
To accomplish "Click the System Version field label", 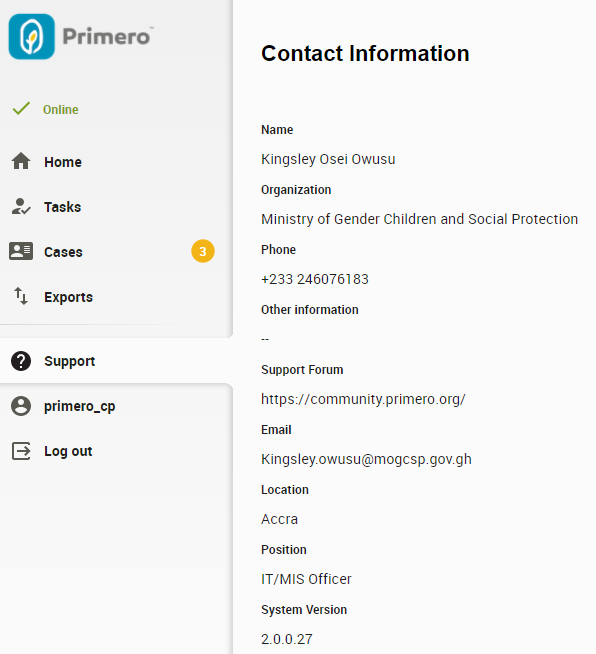I will [304, 610].
